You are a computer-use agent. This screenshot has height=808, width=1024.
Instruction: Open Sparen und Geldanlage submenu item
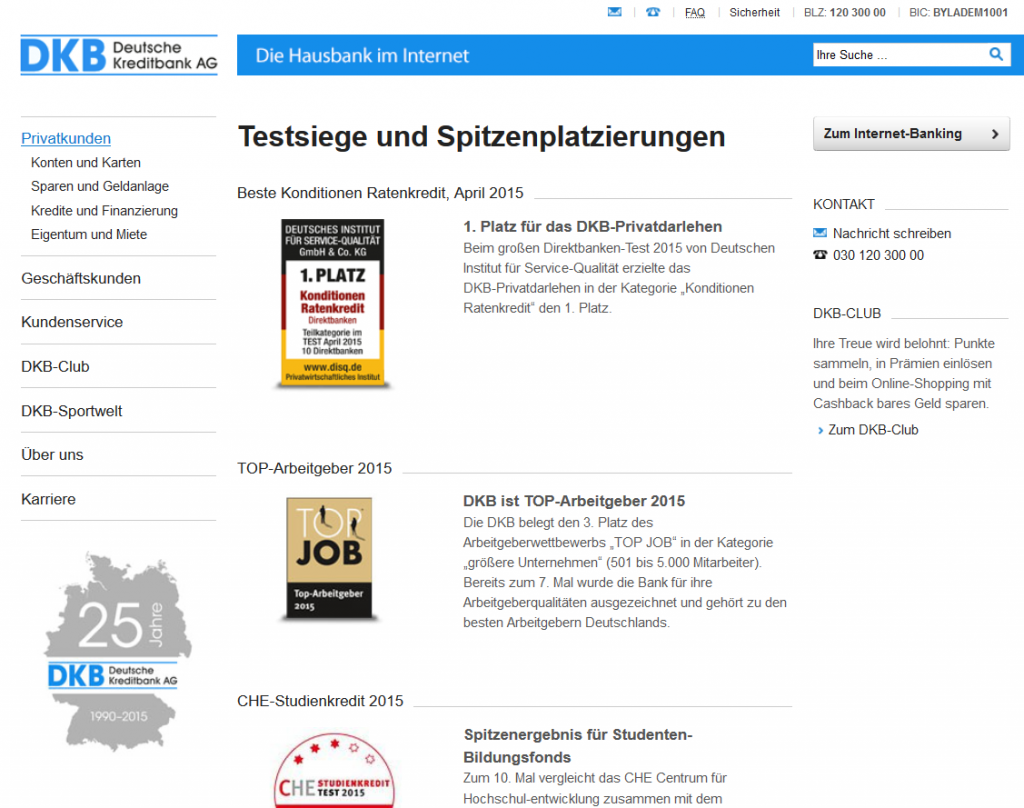[100, 186]
